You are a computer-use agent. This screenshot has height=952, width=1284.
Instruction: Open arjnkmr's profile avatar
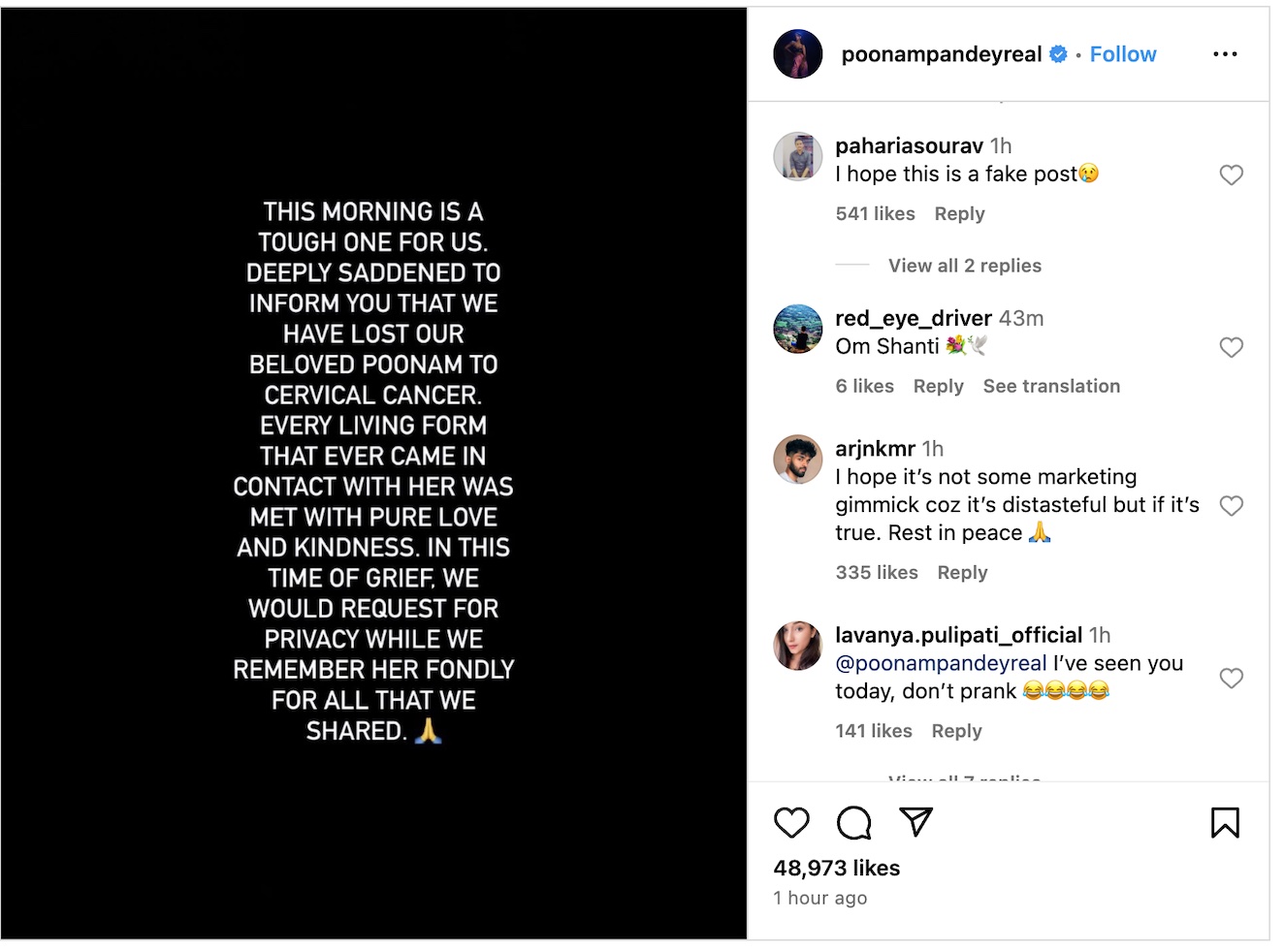coord(797,460)
